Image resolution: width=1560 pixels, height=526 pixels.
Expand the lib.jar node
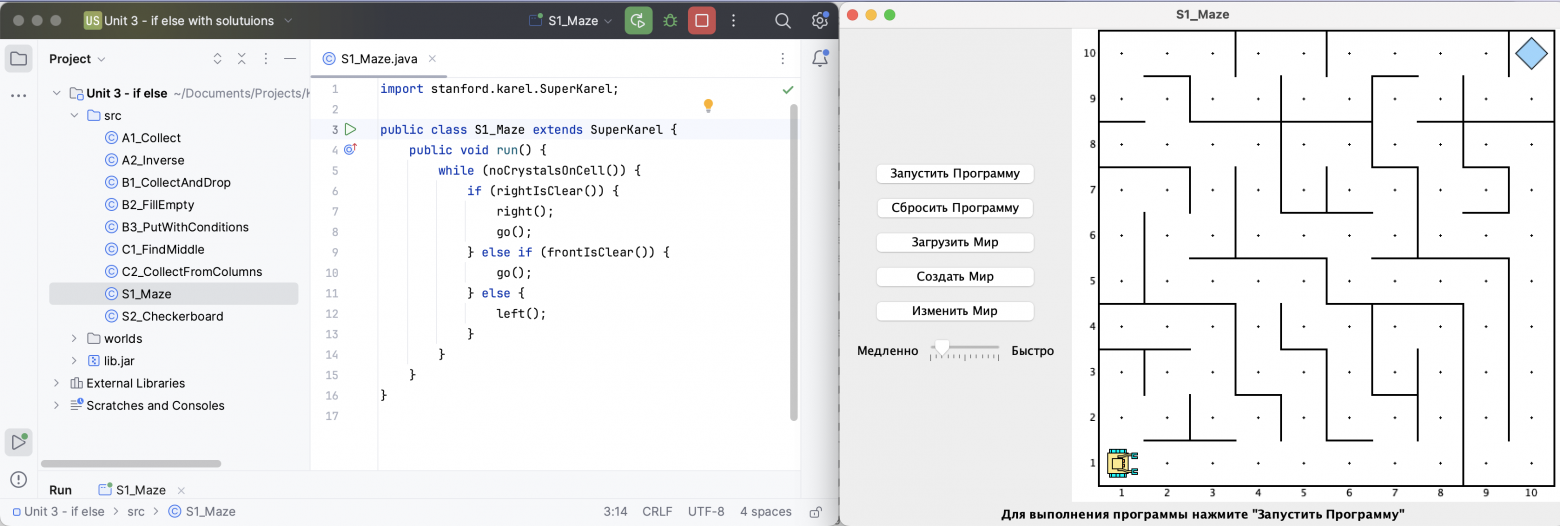(74, 361)
